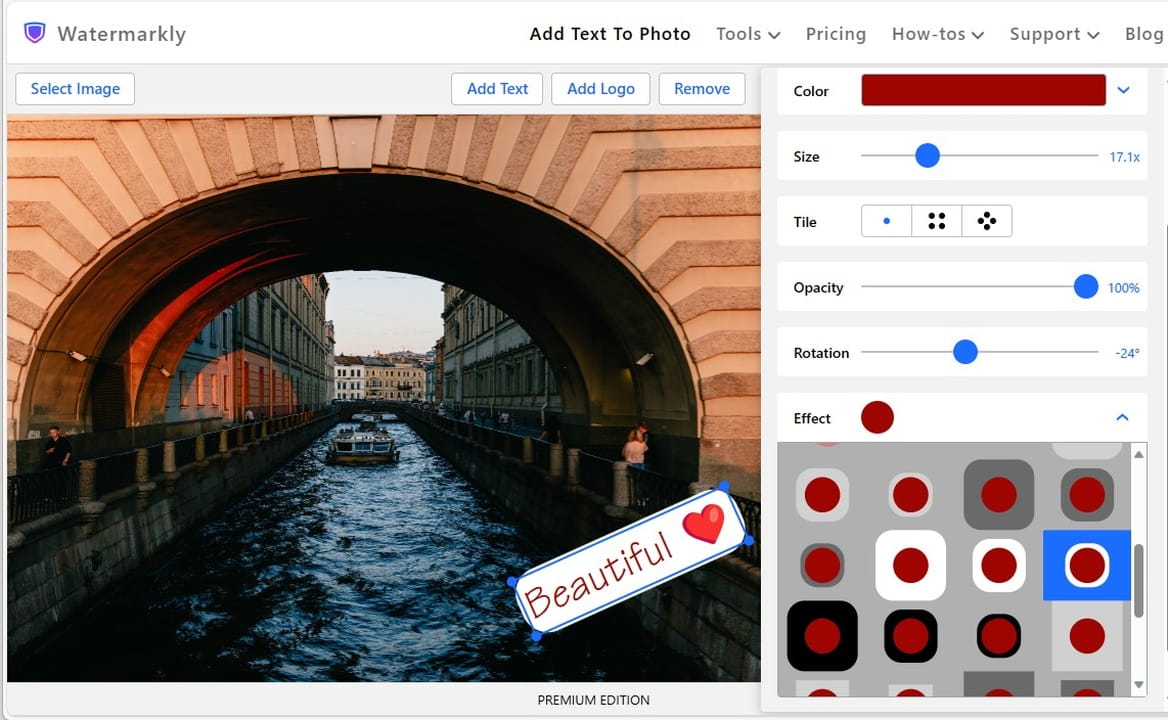Pick the large dark gray background effect
This screenshot has height=720, width=1168.
[998, 494]
